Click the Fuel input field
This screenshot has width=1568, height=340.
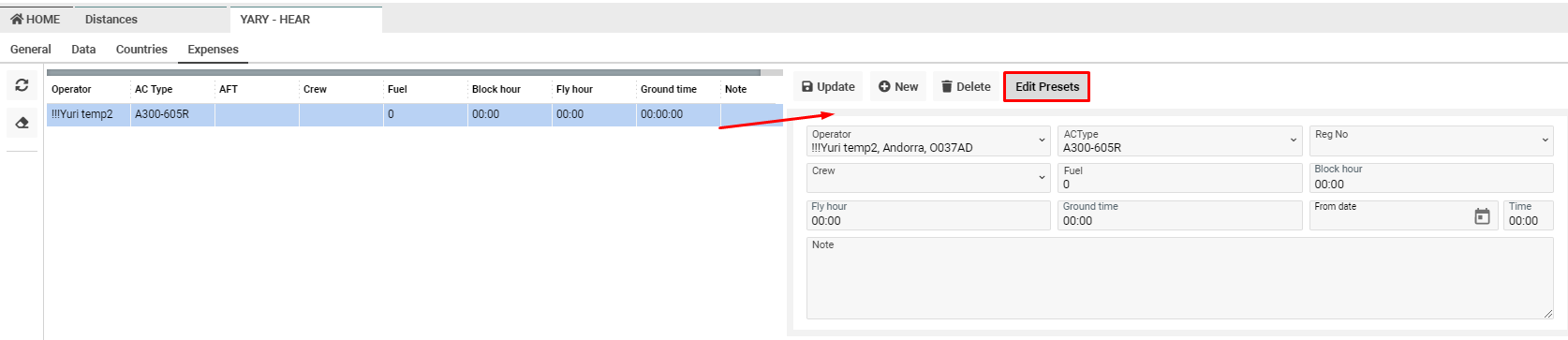click(x=1180, y=177)
